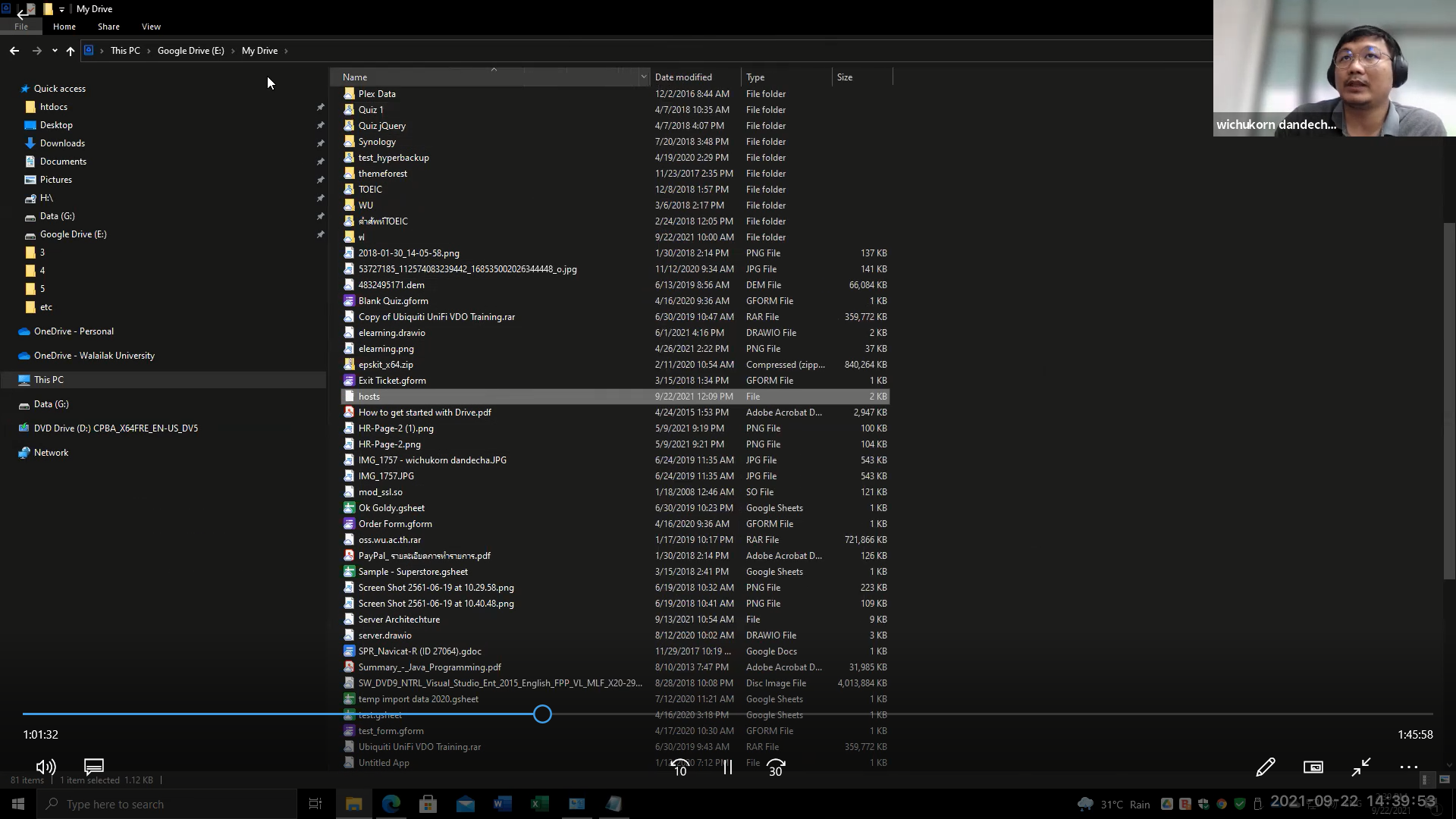This screenshot has width=1456, height=819.
Task: Open the Share ribbon tab
Action: click(x=108, y=27)
